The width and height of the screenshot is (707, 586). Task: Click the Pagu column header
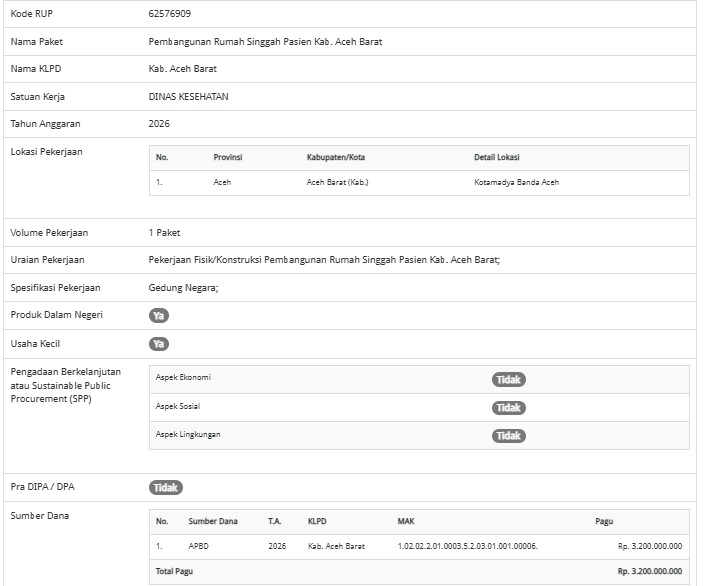[x=604, y=522]
